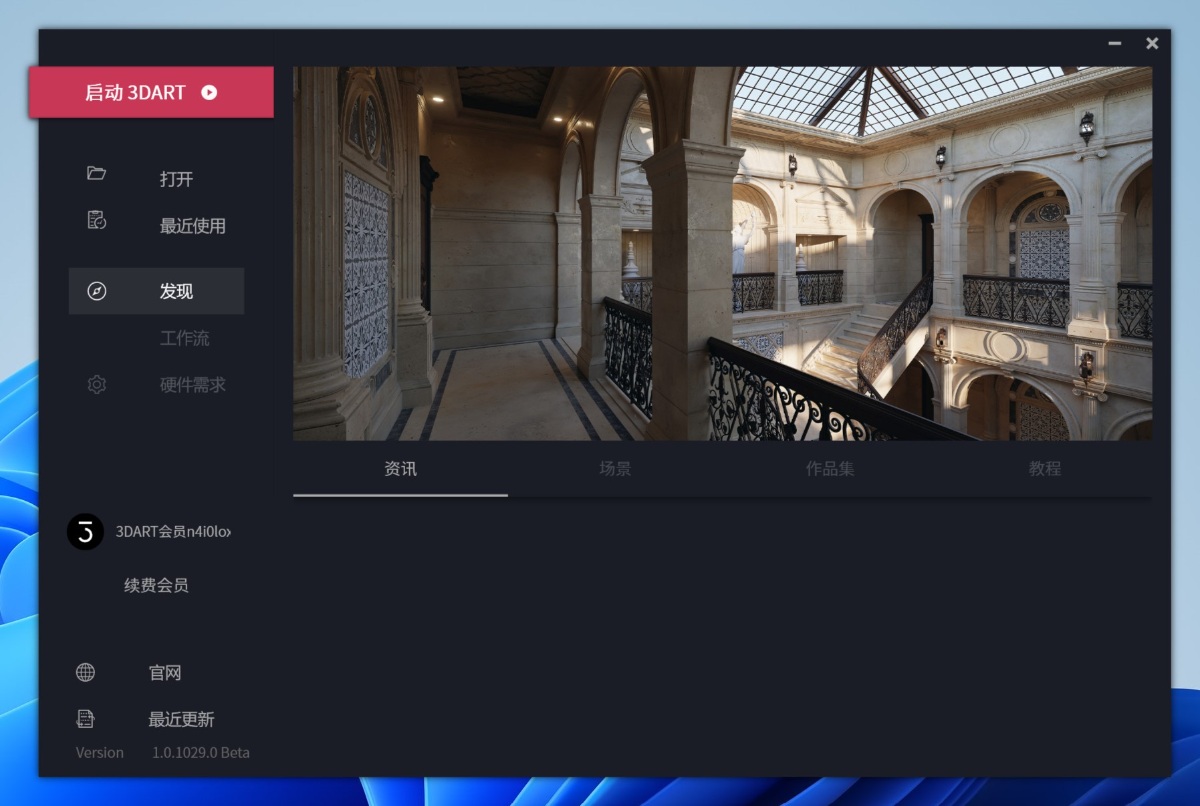Click the version number 1.0.1029.0 Beta

coord(201,752)
